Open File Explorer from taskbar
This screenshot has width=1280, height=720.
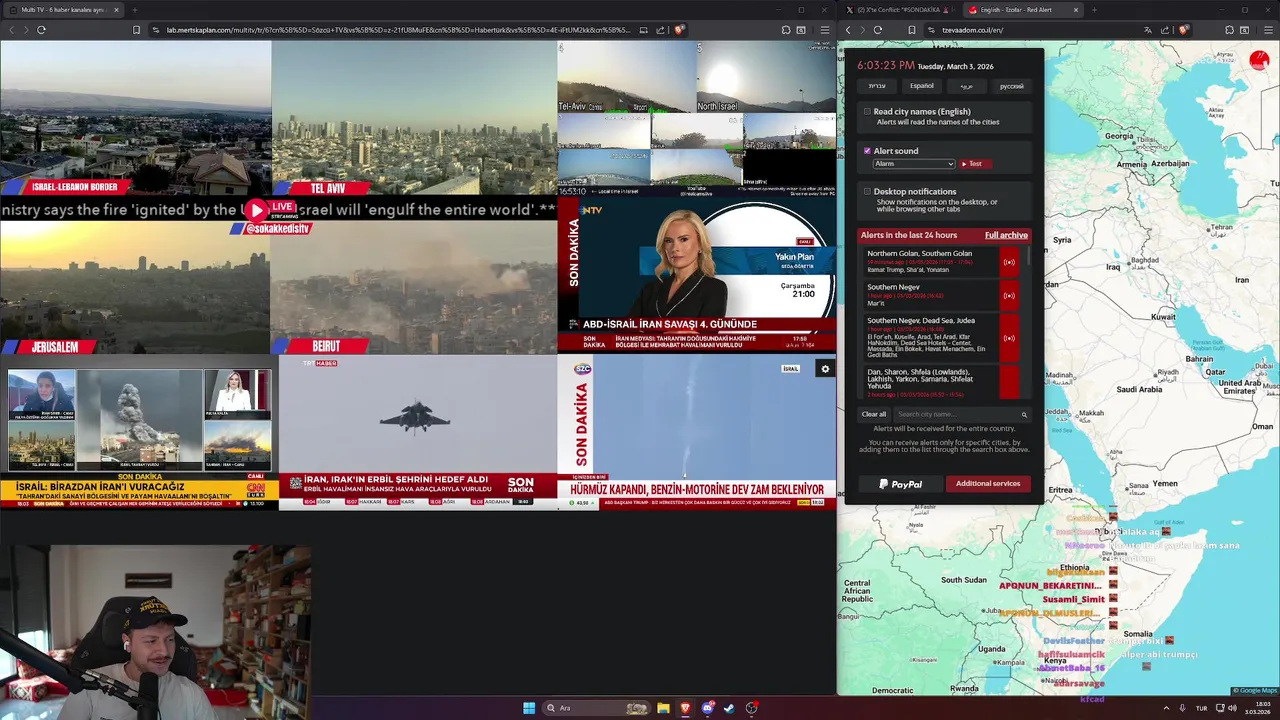coord(663,708)
